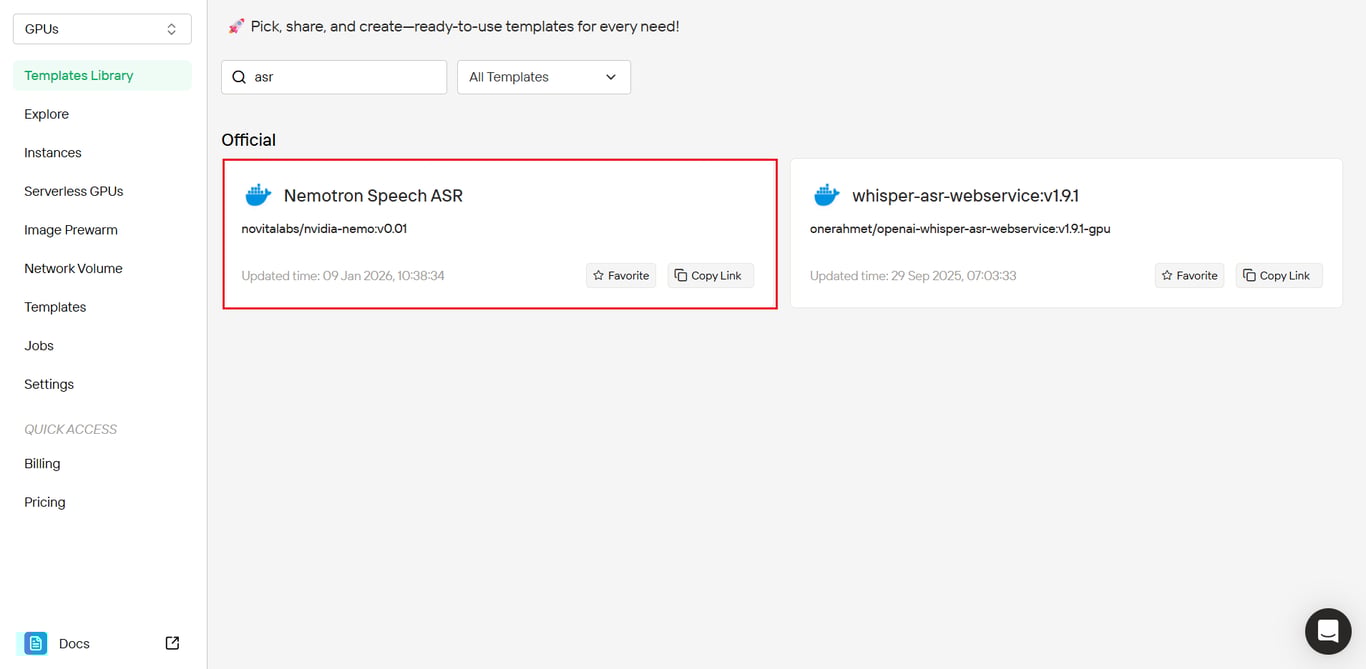Image resolution: width=1366 pixels, height=669 pixels.
Task: Go to Billing quick access link
Action: pyautogui.click(x=42, y=464)
